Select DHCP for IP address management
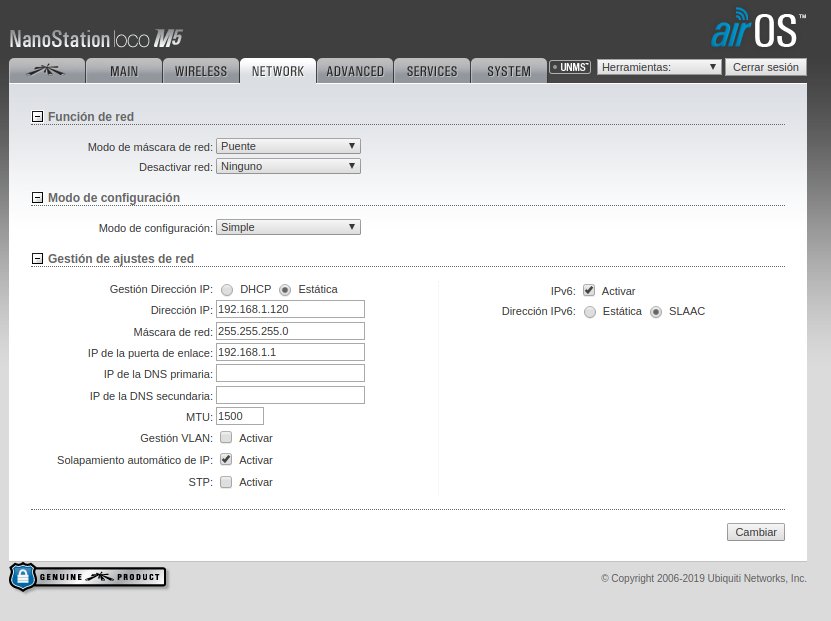The image size is (831, 621). click(227, 290)
